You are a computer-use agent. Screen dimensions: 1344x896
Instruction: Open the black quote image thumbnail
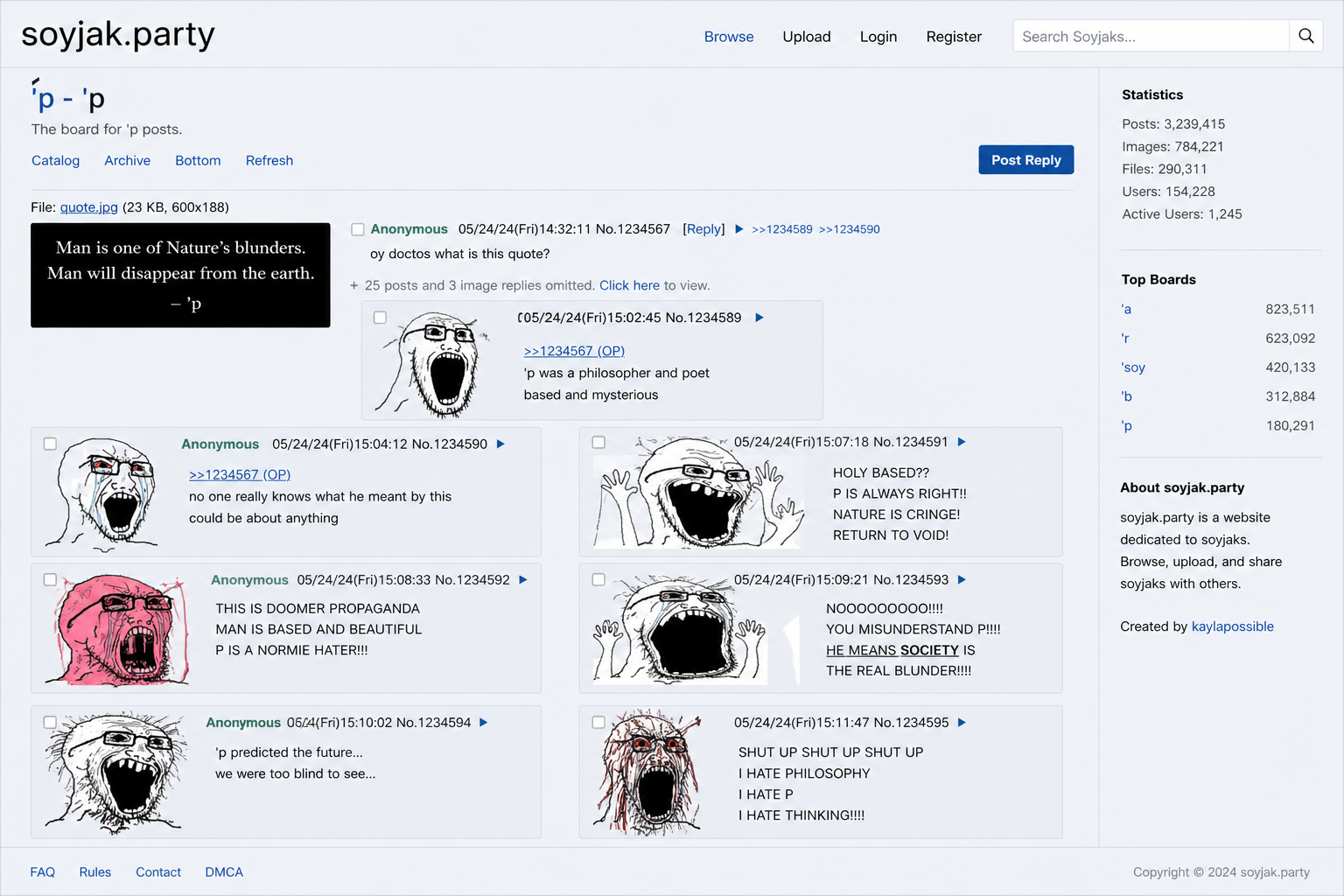(x=180, y=275)
